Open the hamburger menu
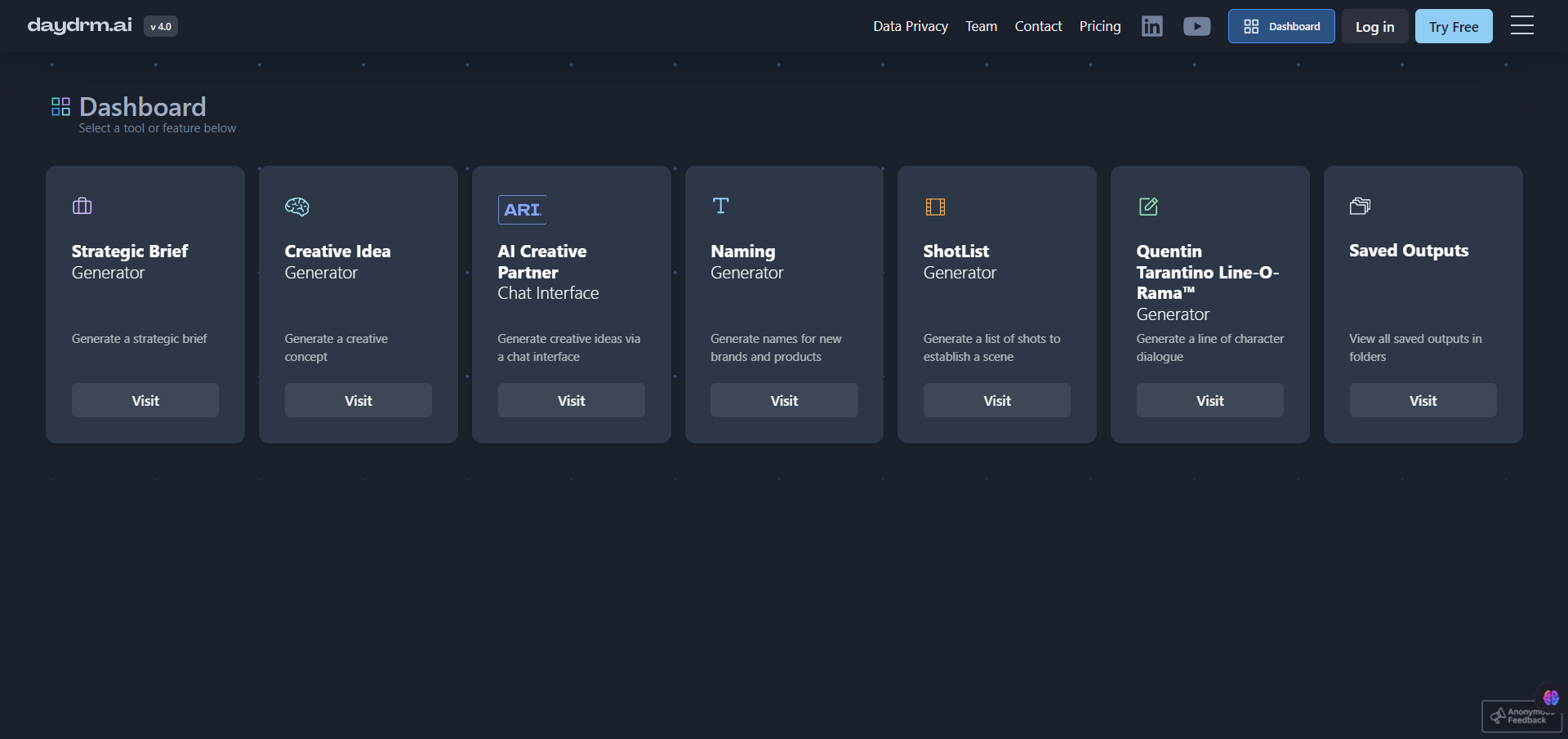This screenshot has width=1568, height=739. (1522, 25)
